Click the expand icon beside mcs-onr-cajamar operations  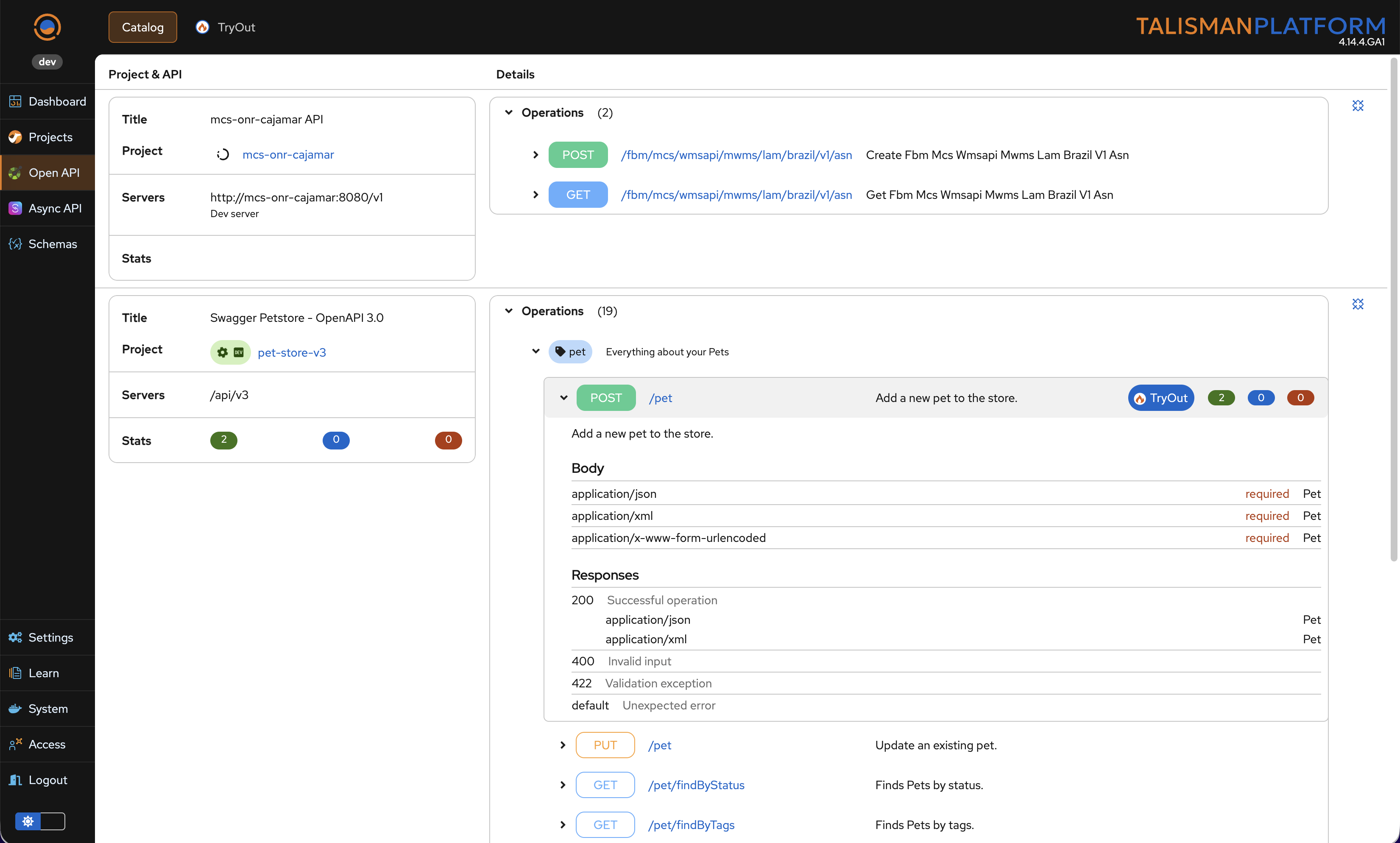point(1358,106)
